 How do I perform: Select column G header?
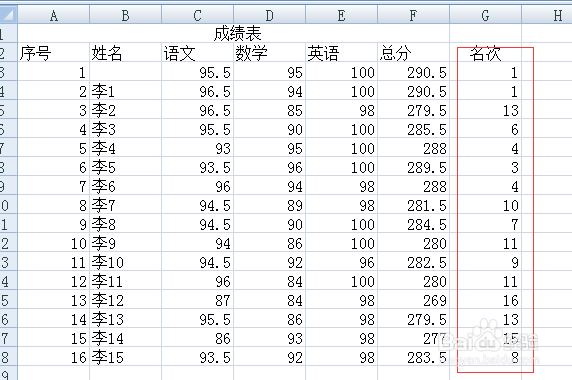tap(485, 15)
